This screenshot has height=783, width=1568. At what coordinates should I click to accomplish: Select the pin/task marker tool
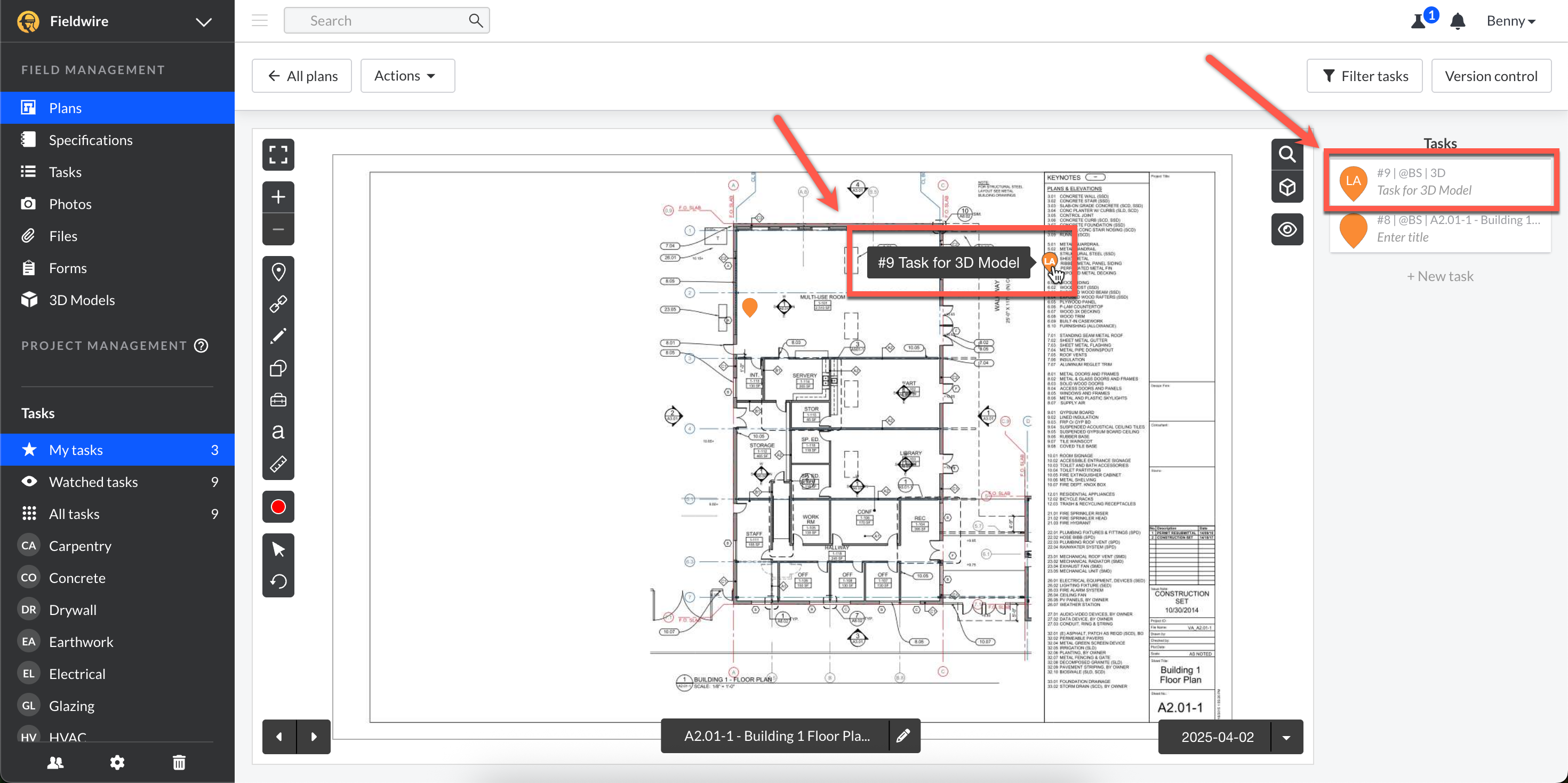[x=278, y=271]
